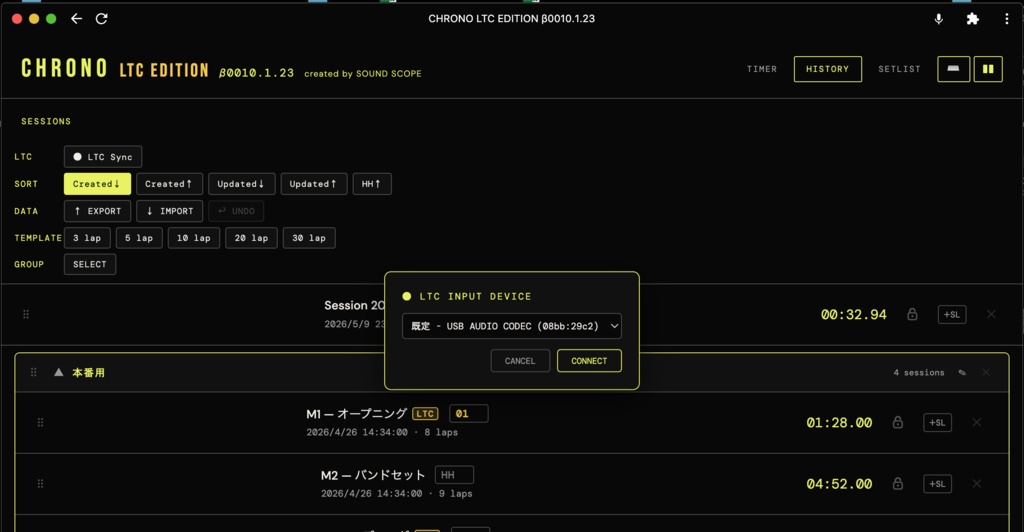Lock the M1 オープニング session
Image resolution: width=1024 pixels, height=532 pixels.
tap(898, 423)
